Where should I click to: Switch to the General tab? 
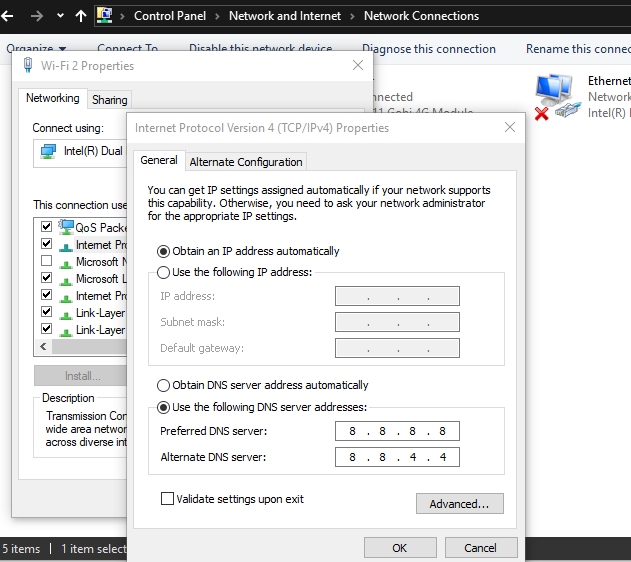pos(159,160)
